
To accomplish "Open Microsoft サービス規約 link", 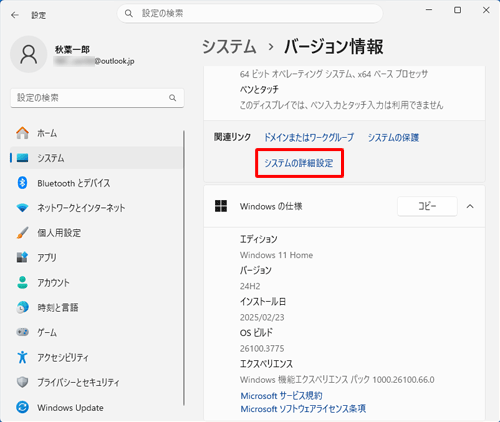I will click(281, 396).
